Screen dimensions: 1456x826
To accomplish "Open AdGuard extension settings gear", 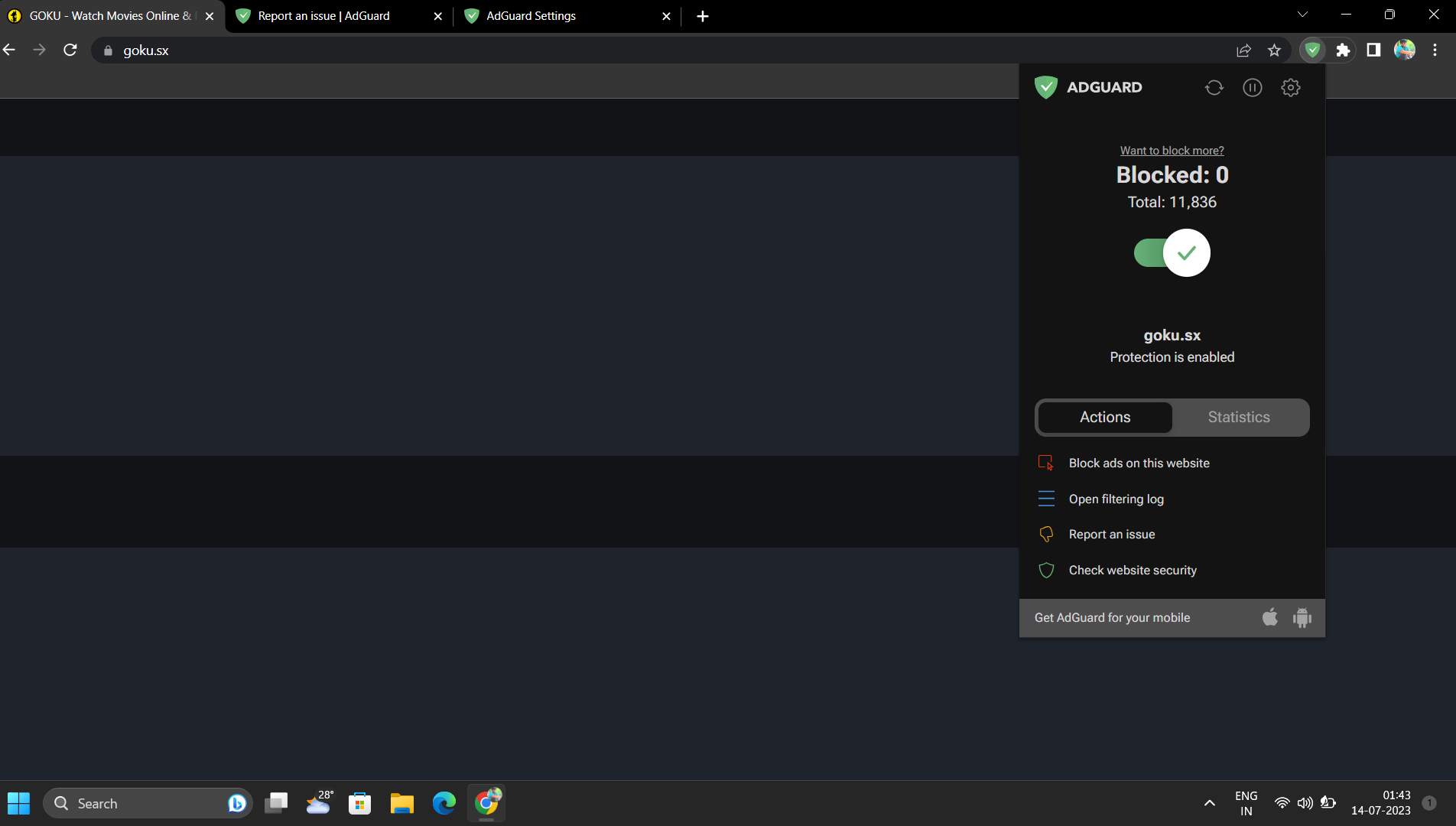I will tap(1290, 87).
